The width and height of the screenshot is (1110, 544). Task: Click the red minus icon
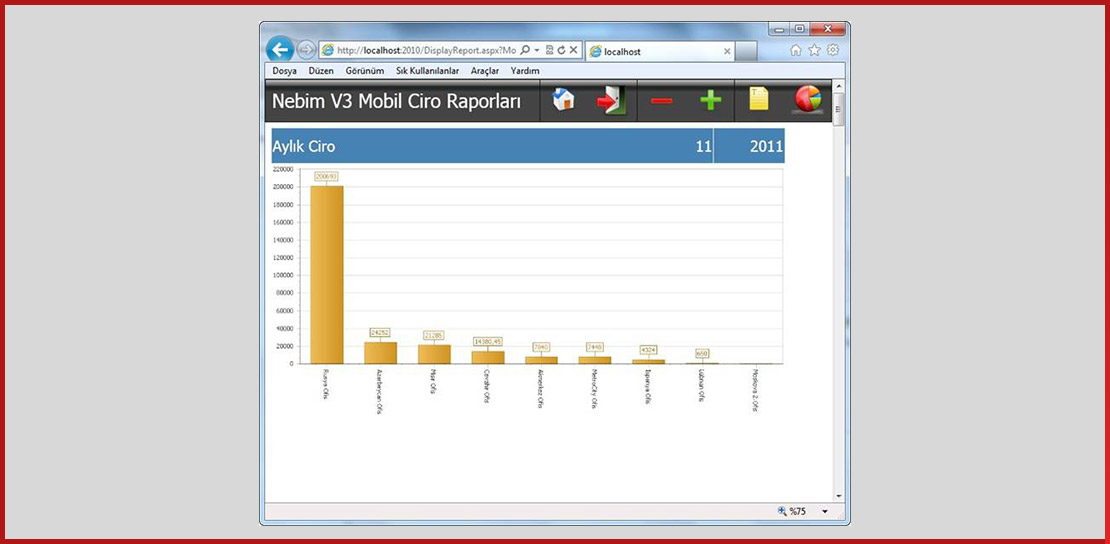point(662,101)
